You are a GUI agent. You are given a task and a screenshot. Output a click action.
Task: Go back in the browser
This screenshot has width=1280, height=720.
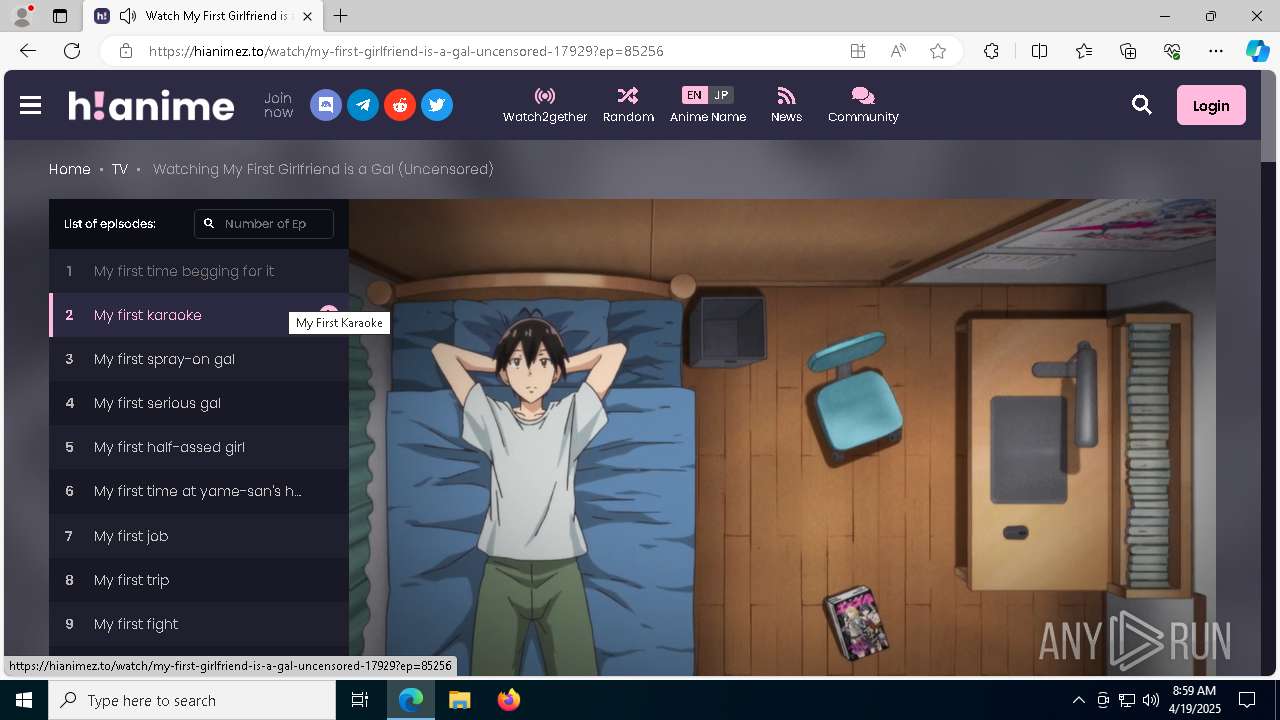pos(28,51)
